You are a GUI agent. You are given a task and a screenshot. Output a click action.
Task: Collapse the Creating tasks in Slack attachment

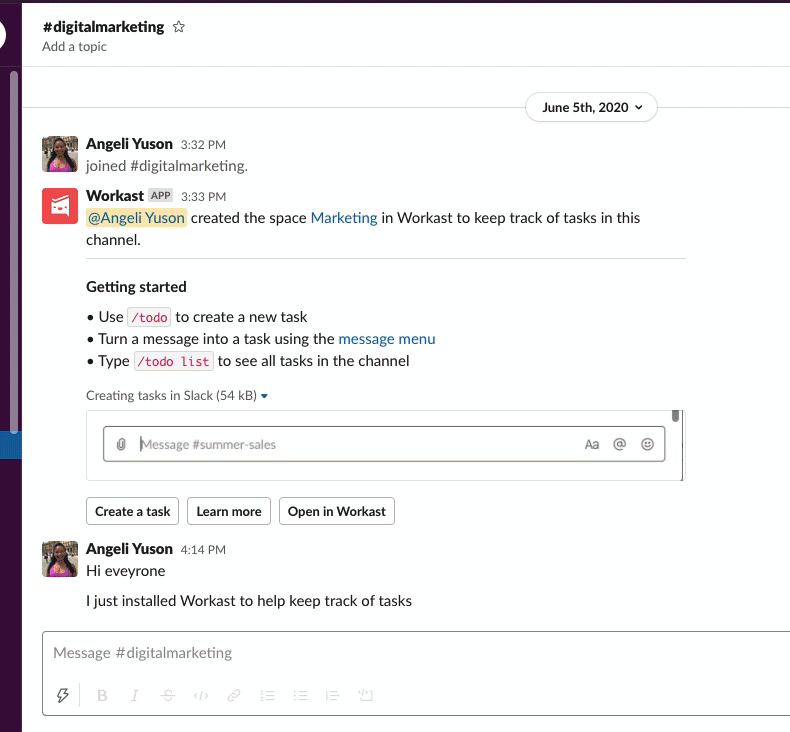tap(264, 396)
